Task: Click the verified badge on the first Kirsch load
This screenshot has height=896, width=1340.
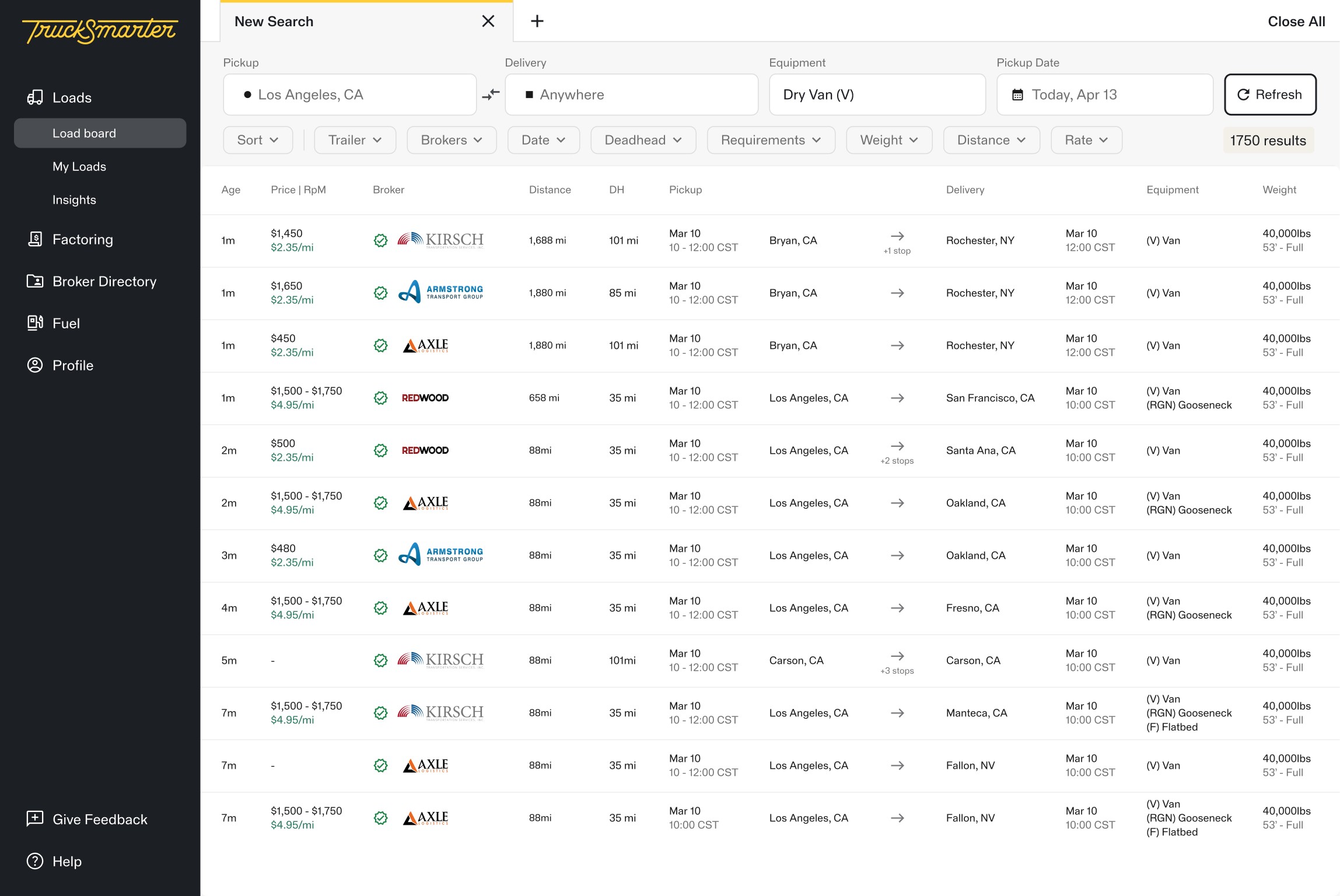Action: (380, 240)
